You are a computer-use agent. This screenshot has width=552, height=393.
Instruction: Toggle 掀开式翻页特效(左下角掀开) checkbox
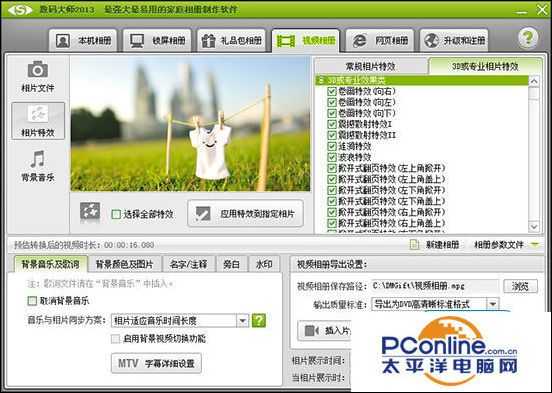pyautogui.click(x=332, y=190)
